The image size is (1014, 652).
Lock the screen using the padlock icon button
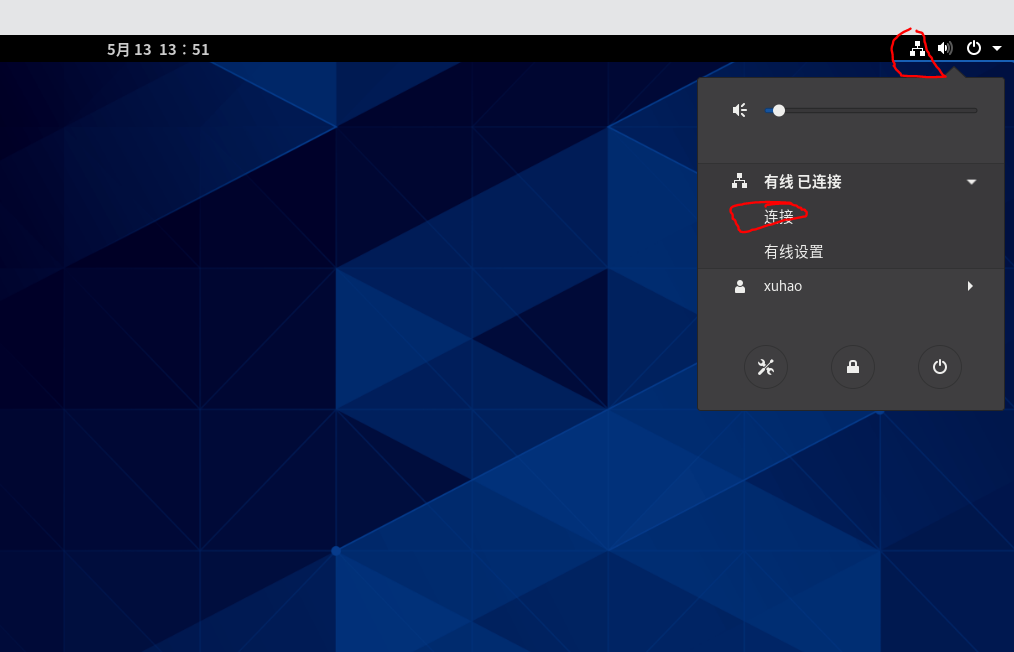pos(853,367)
